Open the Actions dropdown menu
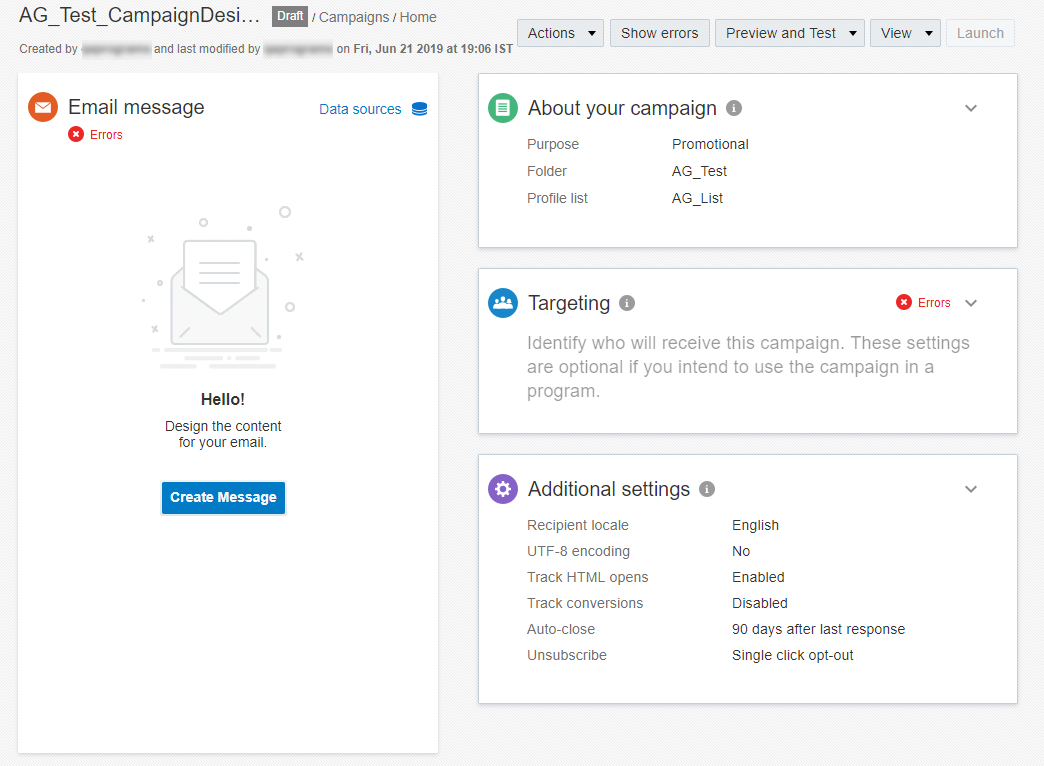 (x=560, y=33)
